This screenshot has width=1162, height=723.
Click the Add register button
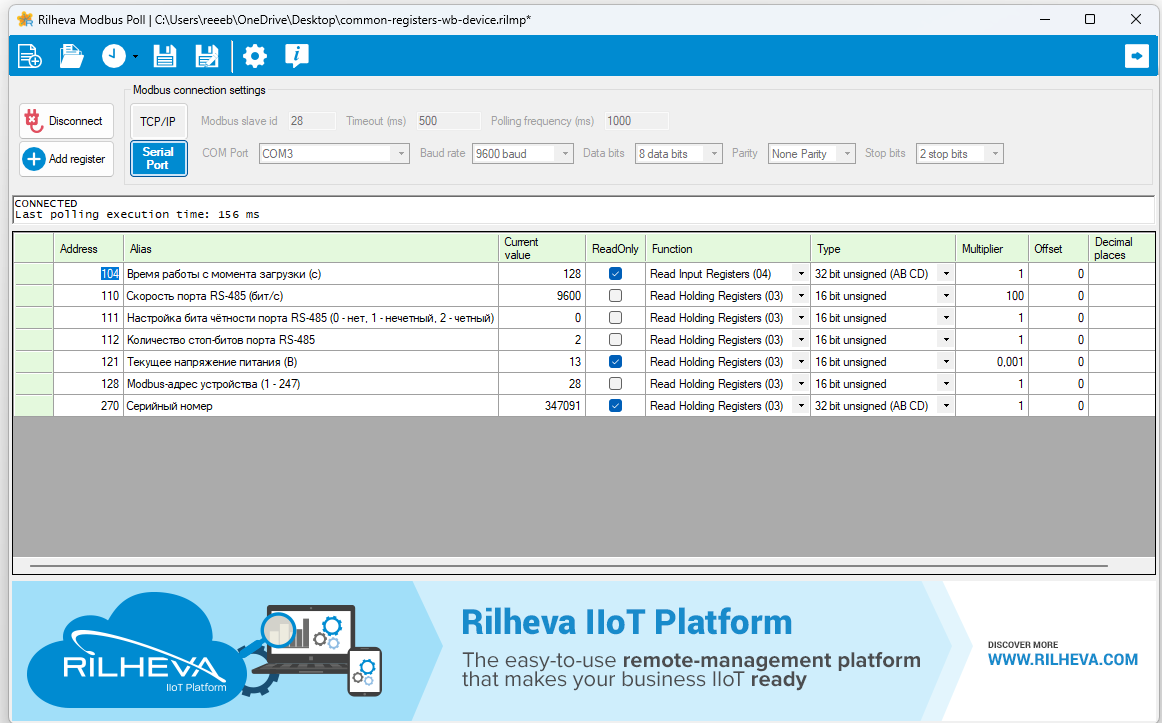pos(66,159)
